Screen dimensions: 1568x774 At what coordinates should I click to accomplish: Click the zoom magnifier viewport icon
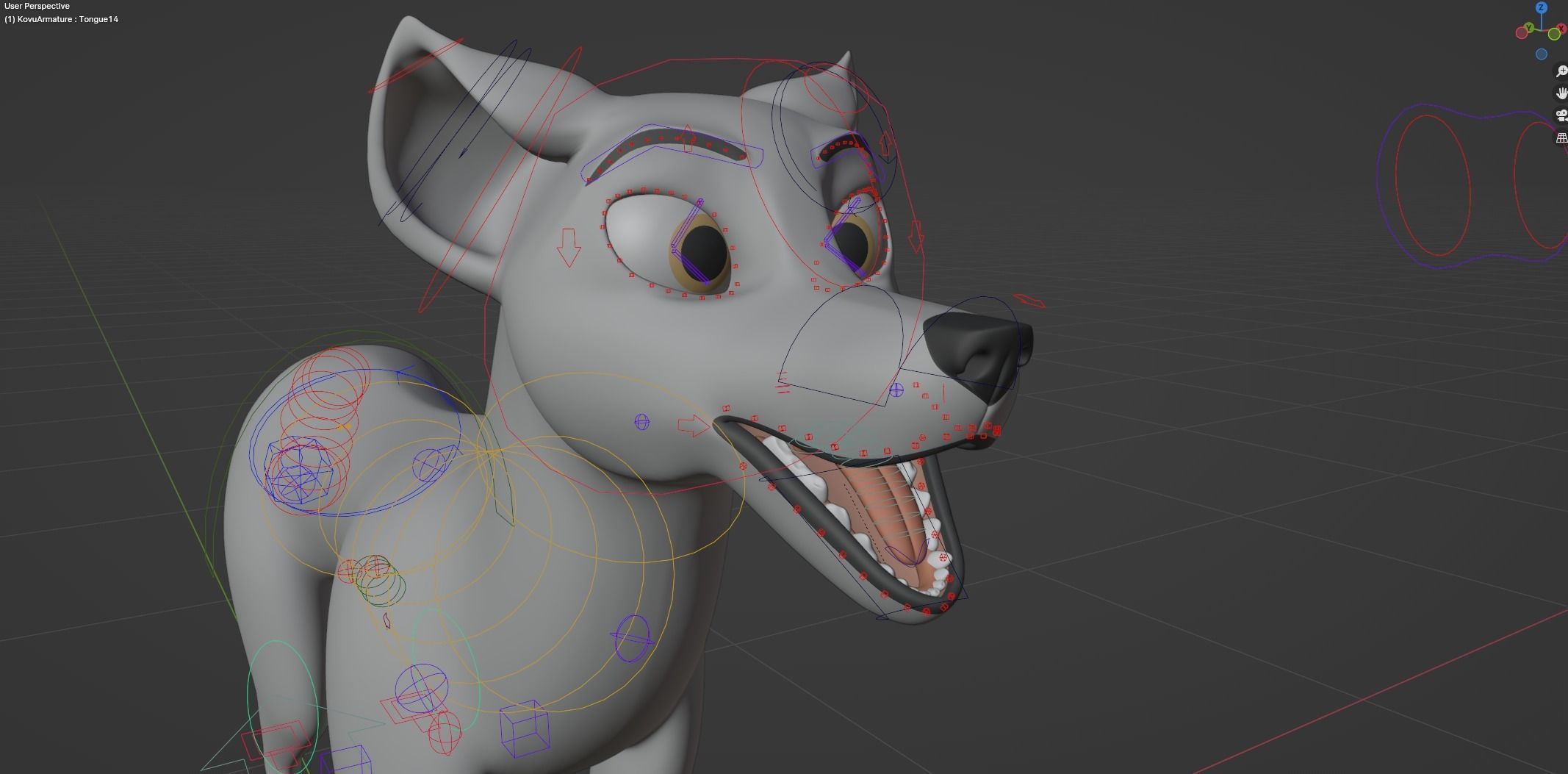[1561, 71]
